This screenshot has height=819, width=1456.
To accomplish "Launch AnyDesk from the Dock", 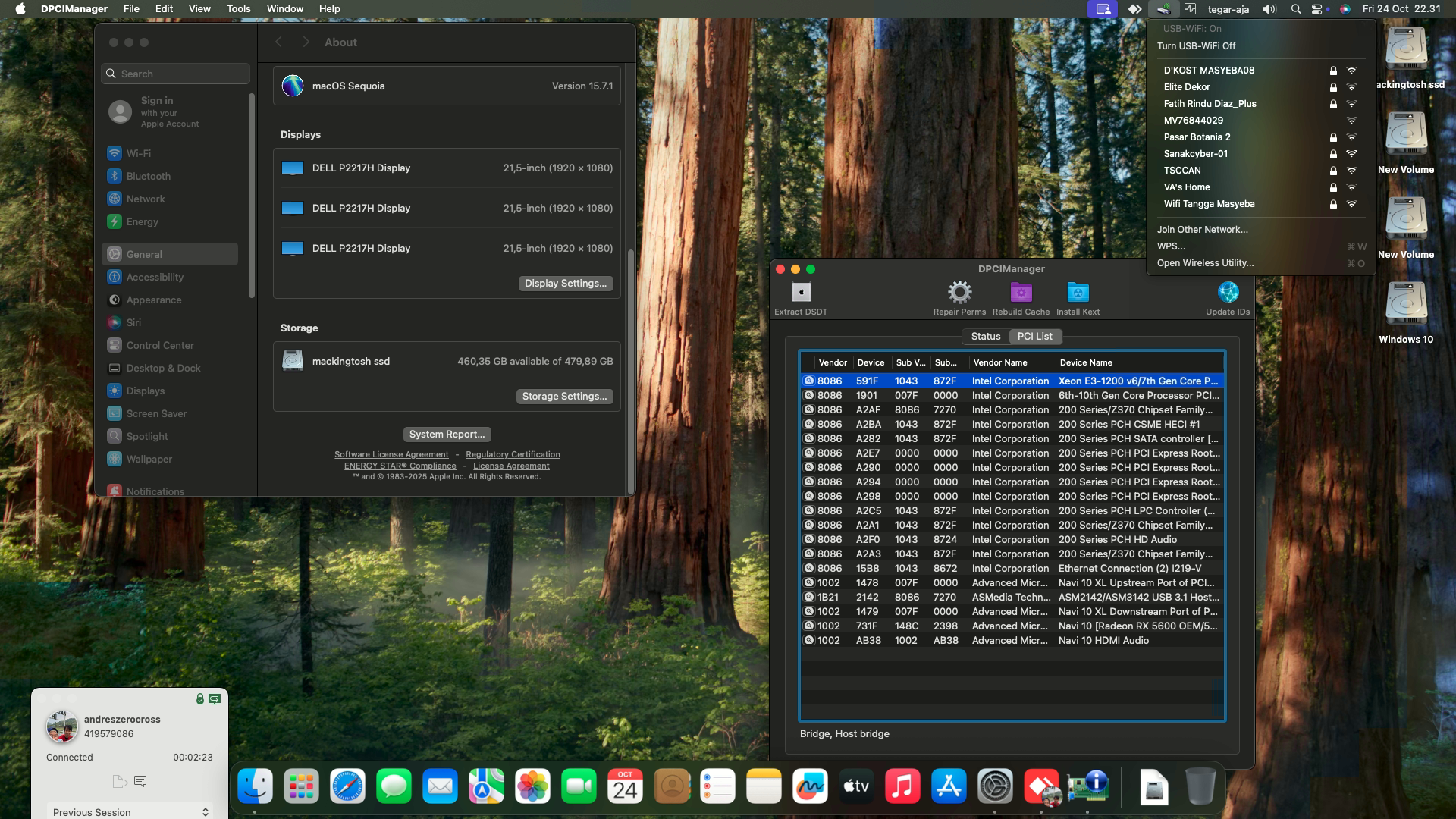I will tap(1042, 786).
